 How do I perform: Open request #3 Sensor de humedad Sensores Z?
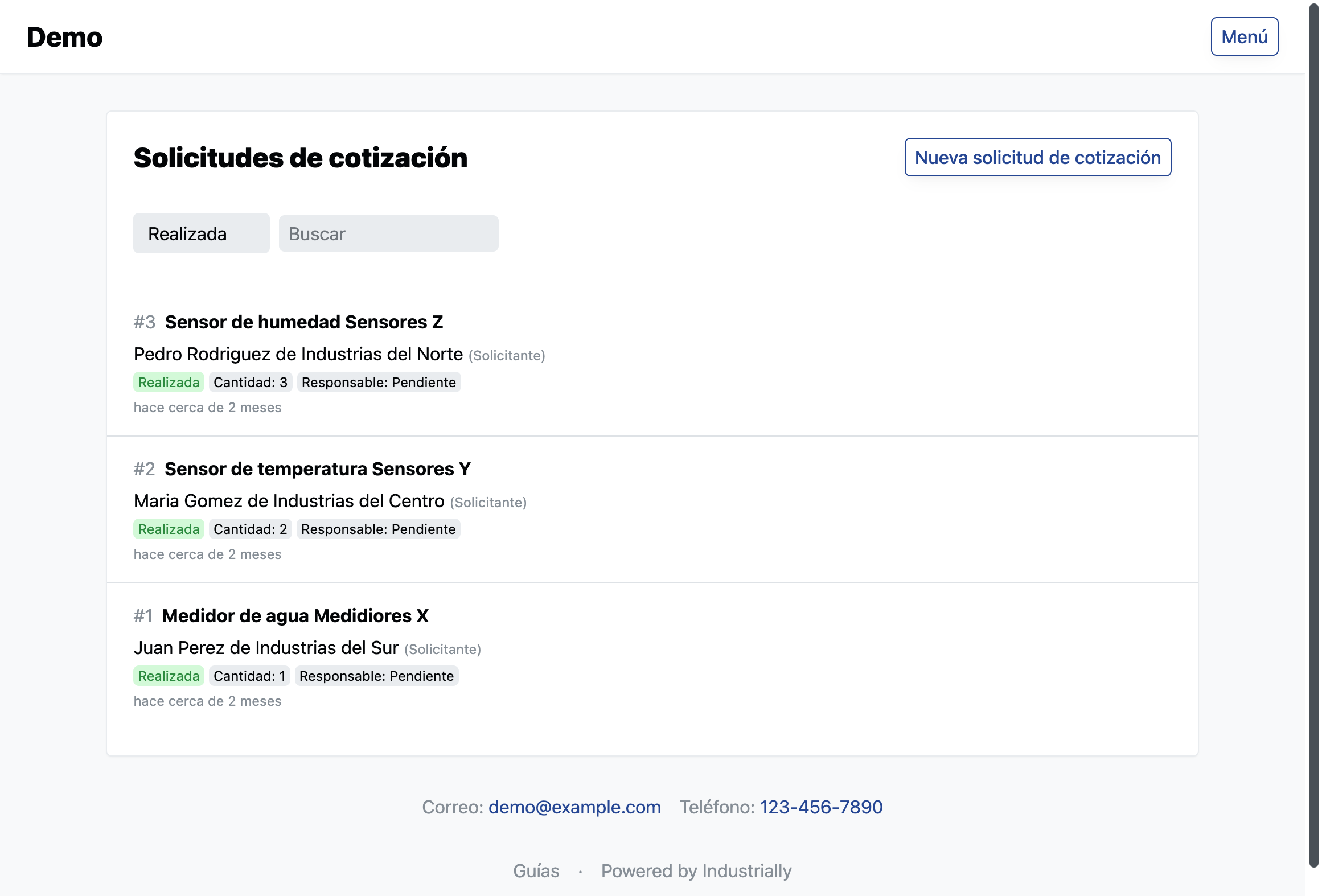tap(303, 322)
